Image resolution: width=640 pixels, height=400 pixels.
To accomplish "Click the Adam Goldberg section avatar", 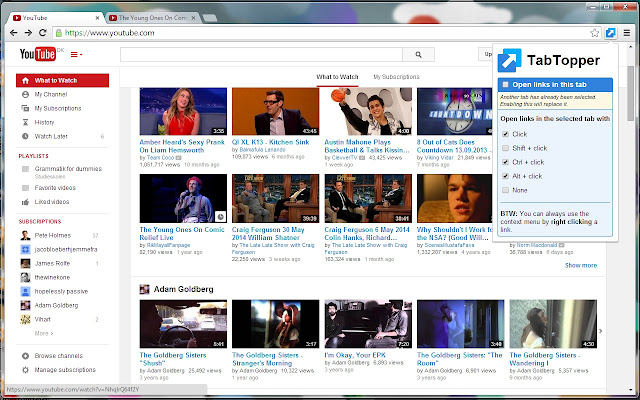I will [144, 289].
